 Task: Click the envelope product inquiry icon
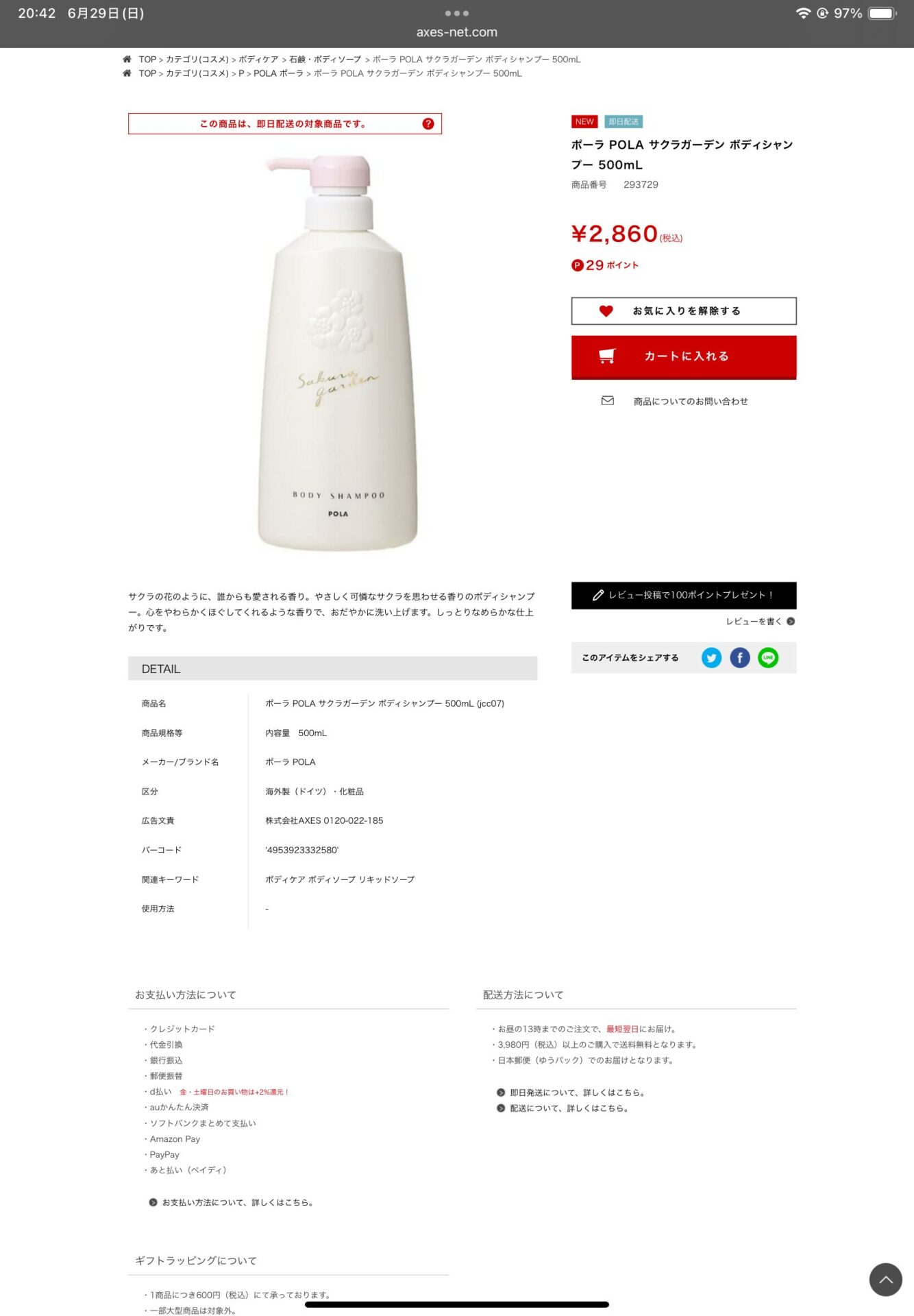coord(608,401)
